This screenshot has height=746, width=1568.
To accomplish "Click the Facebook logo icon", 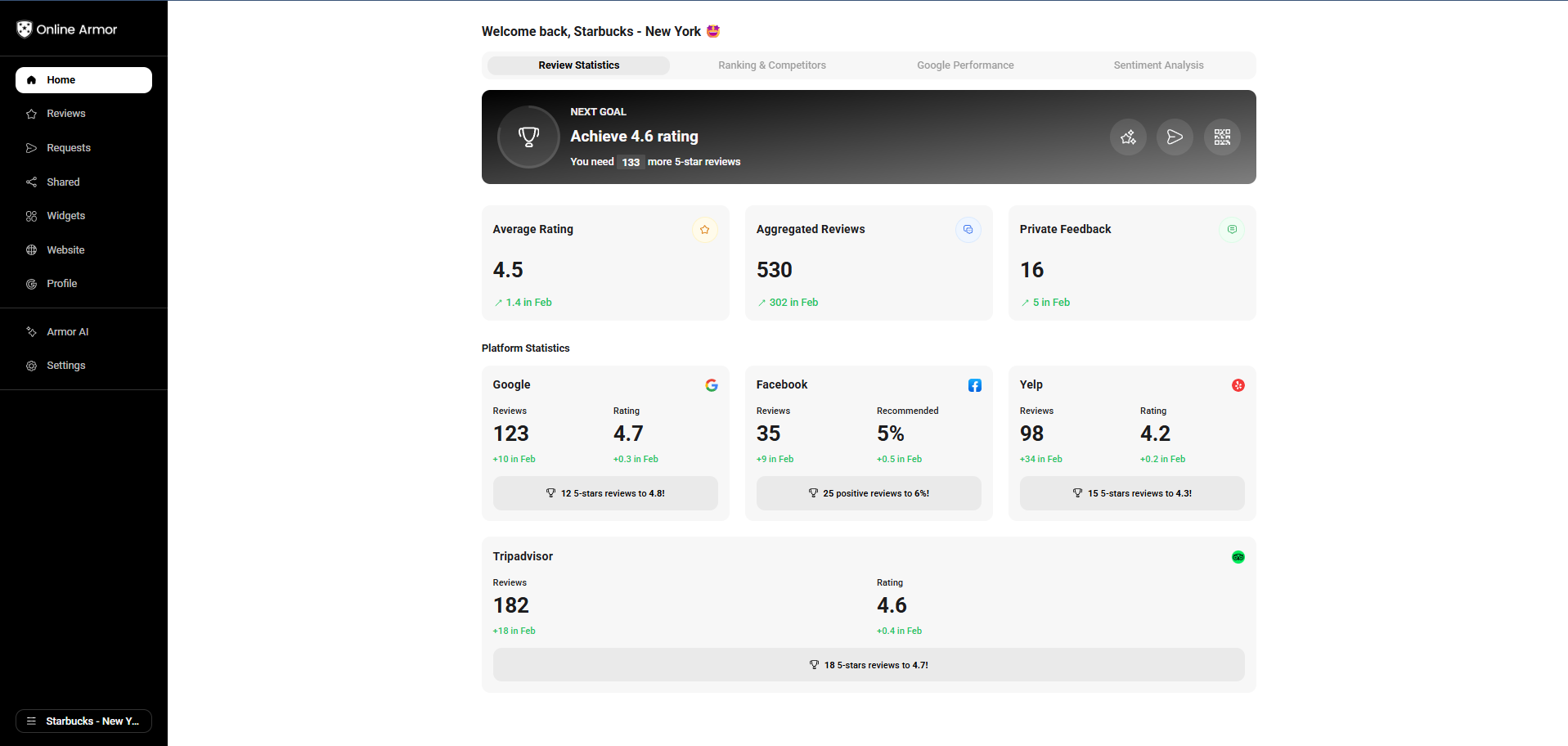I will [x=975, y=385].
